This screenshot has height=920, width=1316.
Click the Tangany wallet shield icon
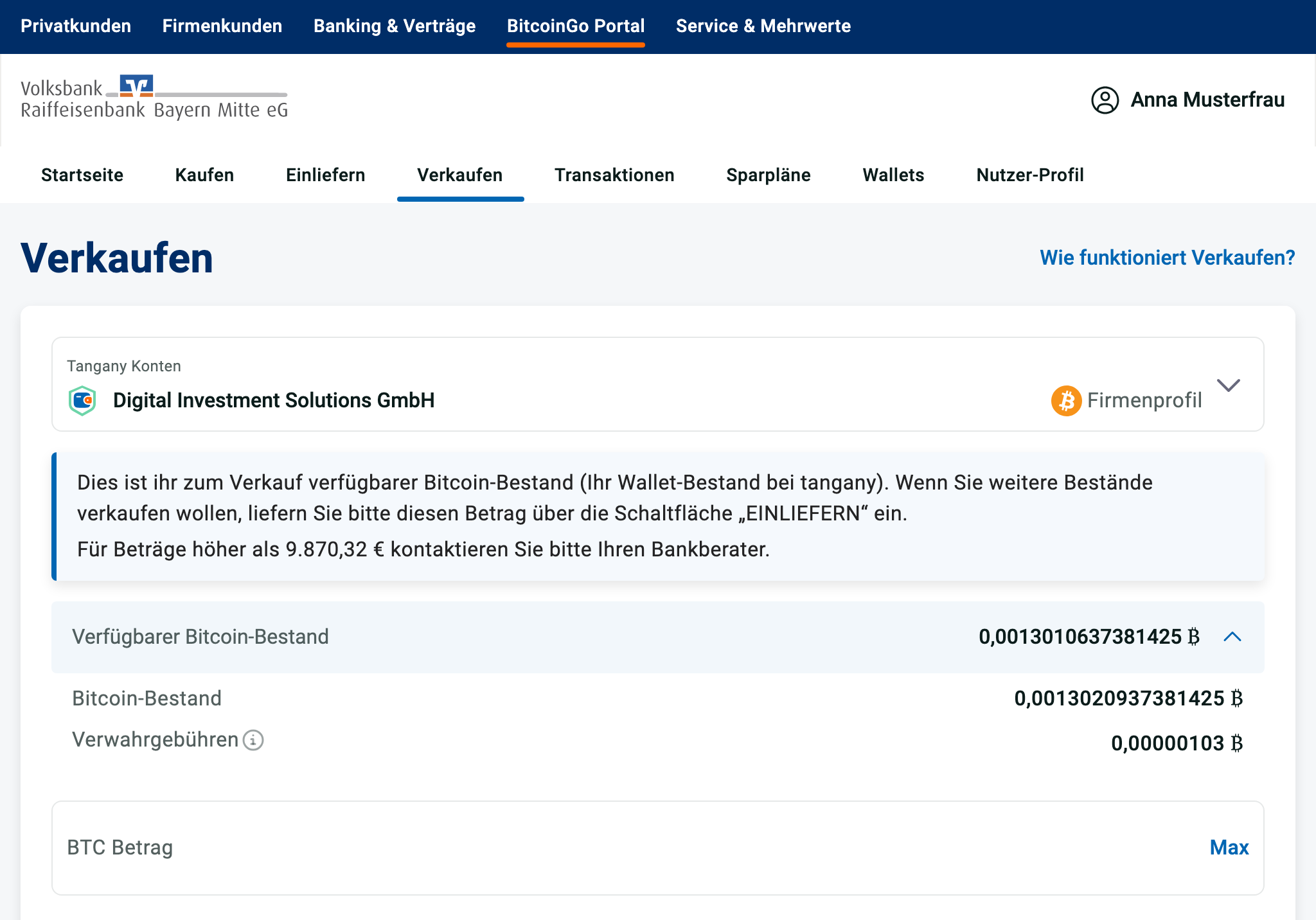click(x=82, y=400)
